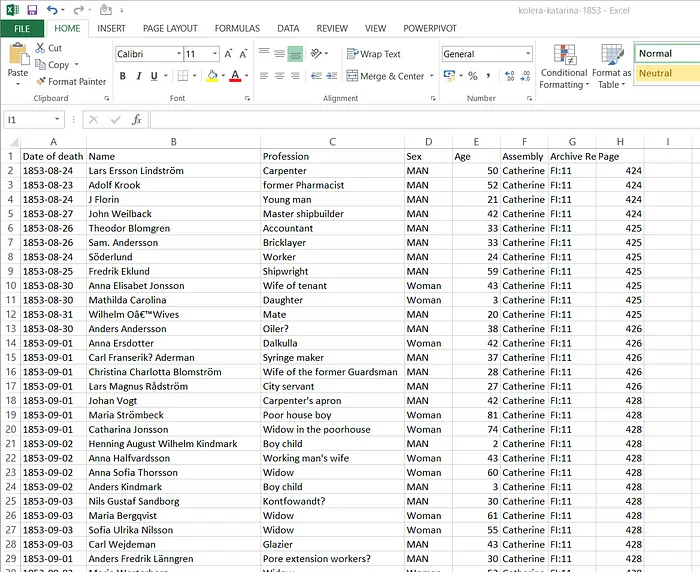This screenshot has width=700, height=572.
Task: Click the Insert Function fx icon
Action: coord(137,119)
